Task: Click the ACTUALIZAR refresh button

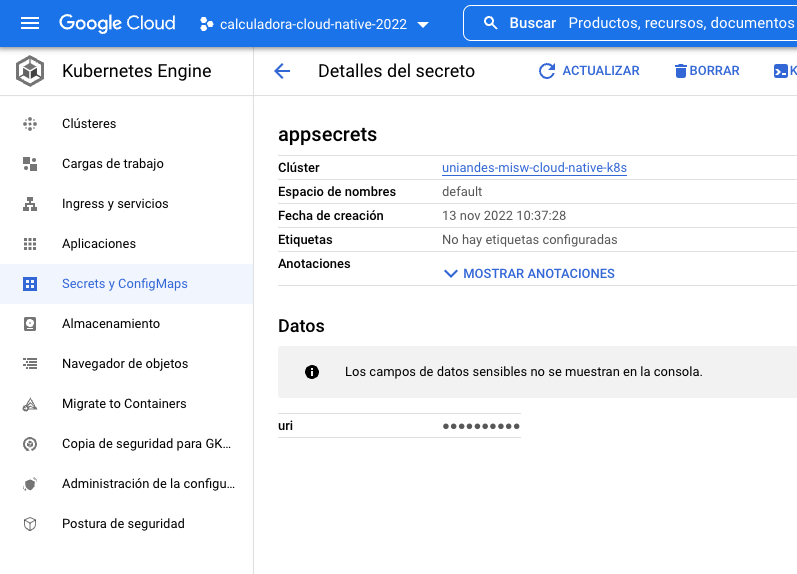Action: pos(589,71)
